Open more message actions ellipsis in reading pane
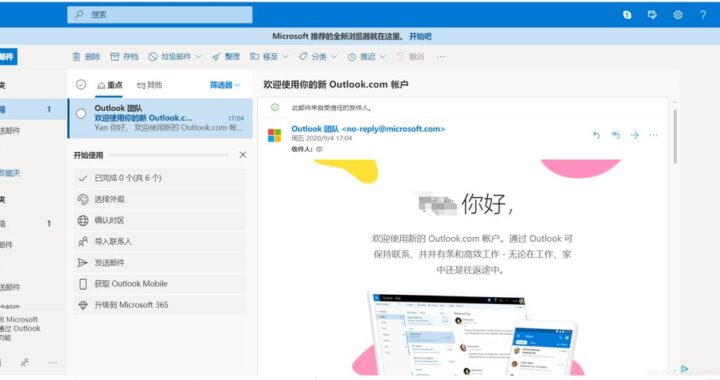The height and width of the screenshot is (380, 720). (x=653, y=135)
